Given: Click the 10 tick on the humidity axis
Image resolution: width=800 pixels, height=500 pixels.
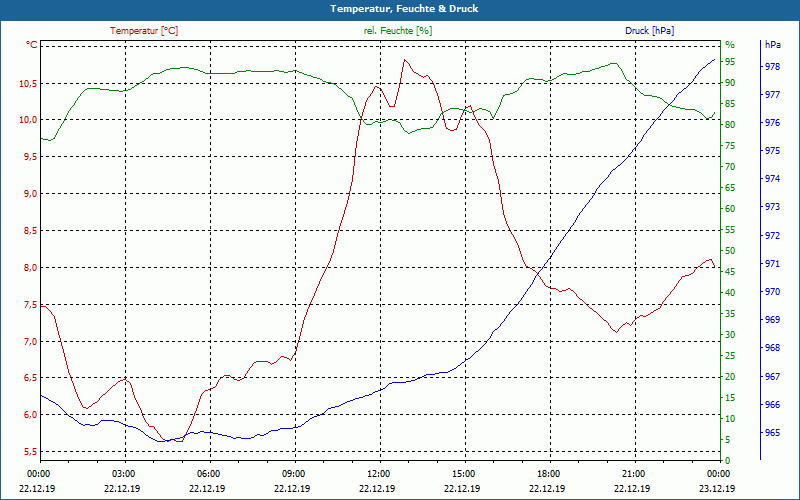Looking at the screenshot, I should coord(730,418).
